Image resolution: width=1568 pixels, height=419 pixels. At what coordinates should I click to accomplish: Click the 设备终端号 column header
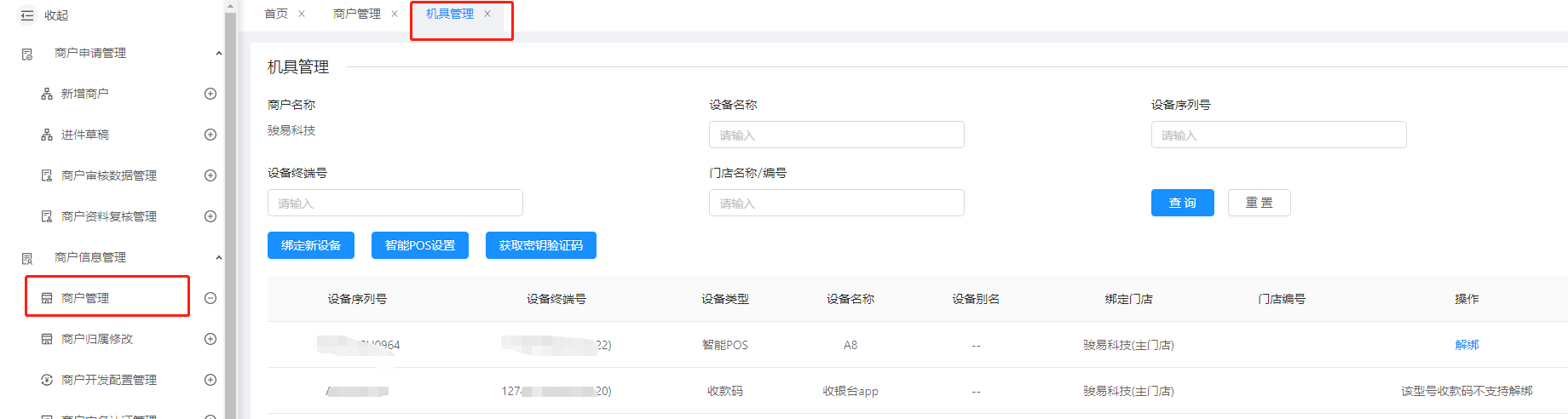pyautogui.click(x=556, y=299)
